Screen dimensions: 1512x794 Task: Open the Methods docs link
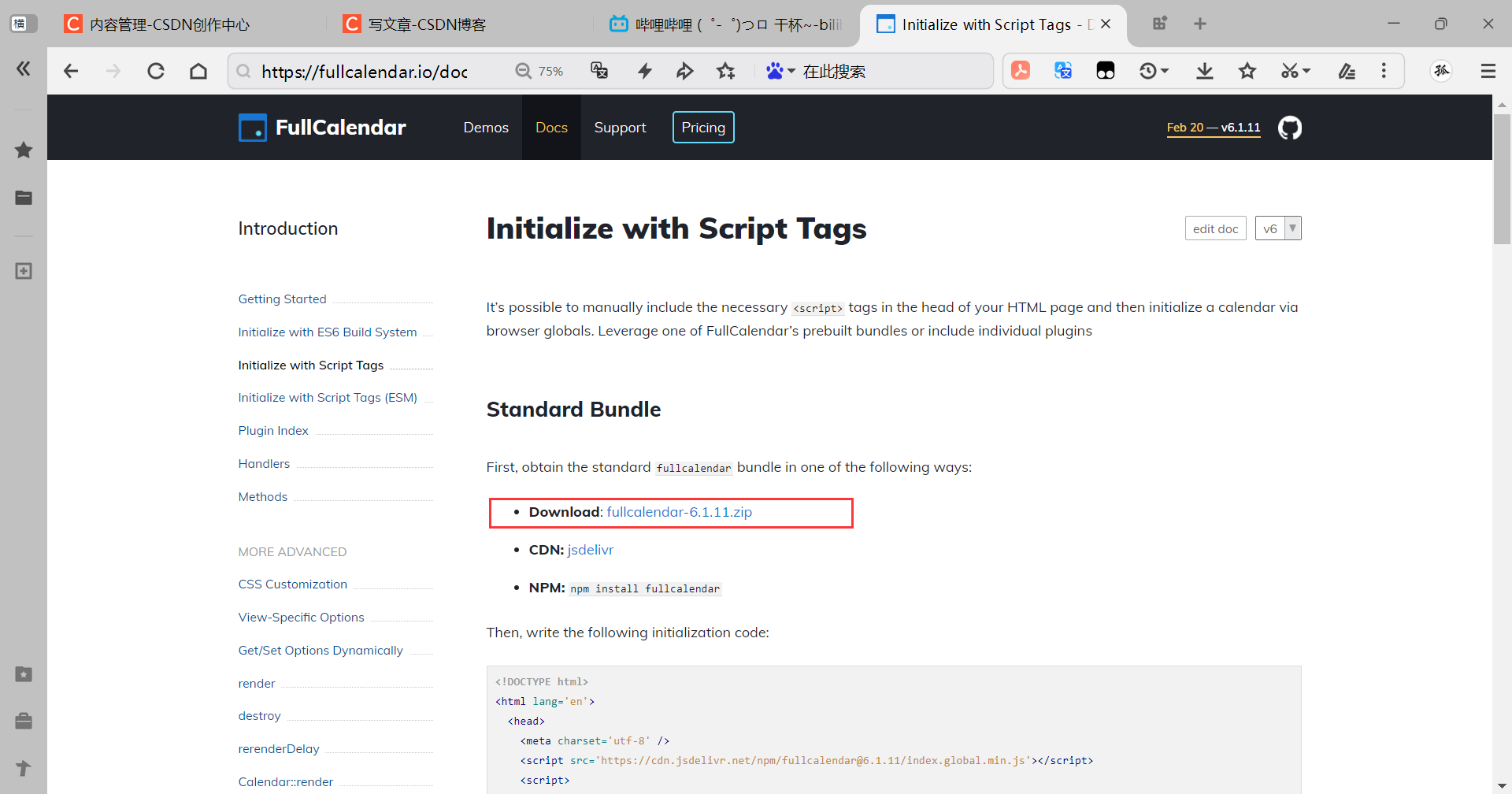pos(263,497)
